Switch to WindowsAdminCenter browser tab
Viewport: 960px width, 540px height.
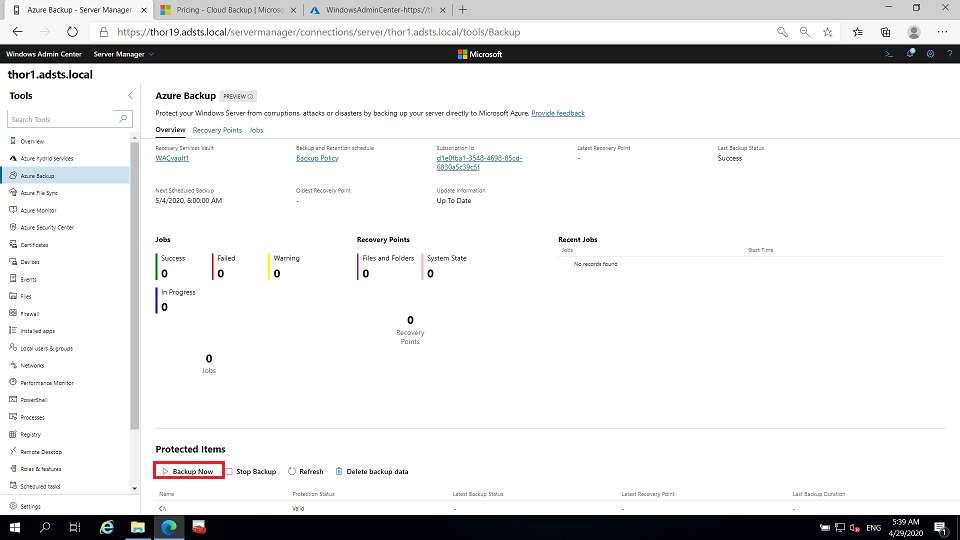pyautogui.click(x=378, y=10)
